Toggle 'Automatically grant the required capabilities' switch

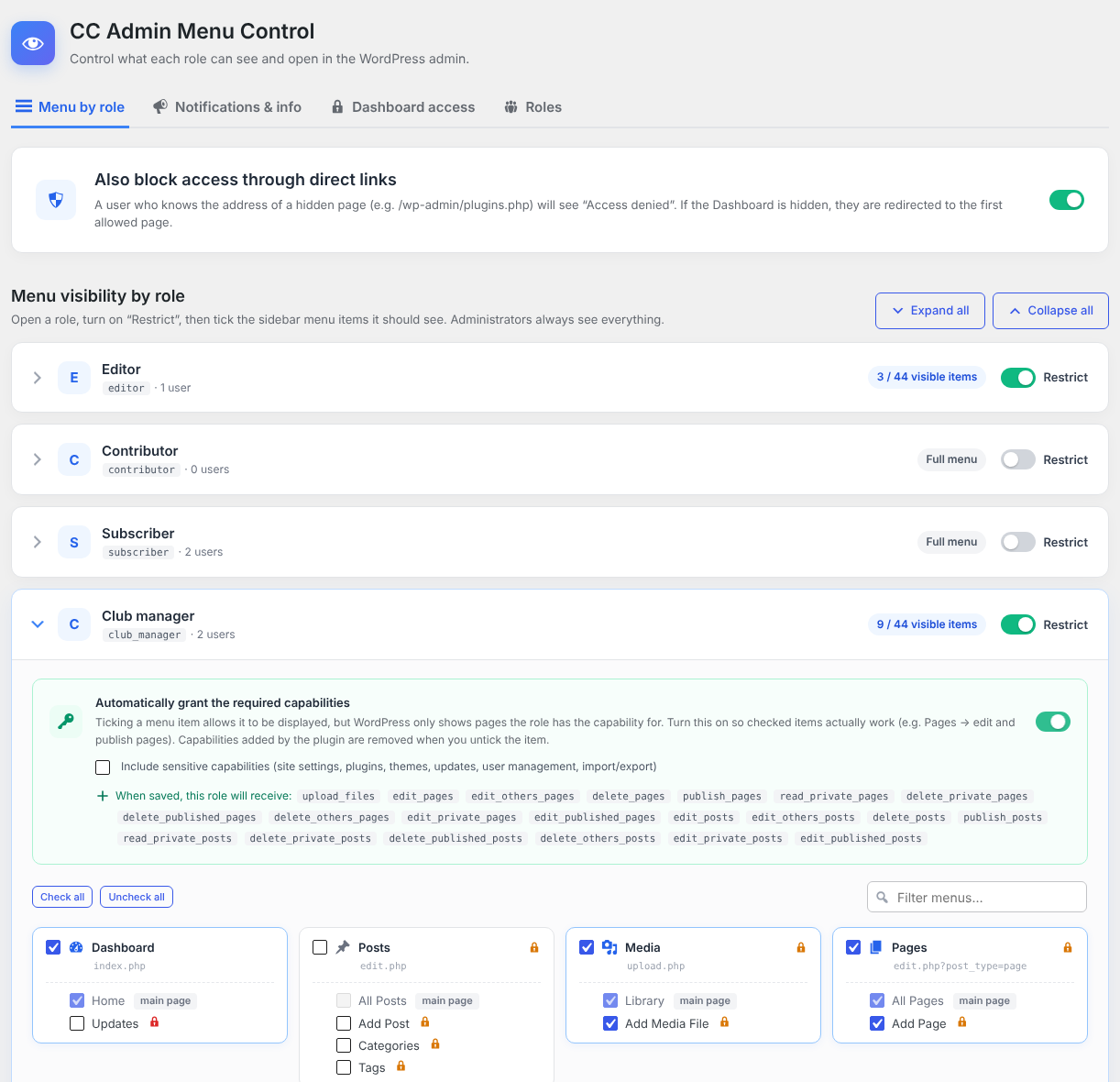click(x=1053, y=722)
